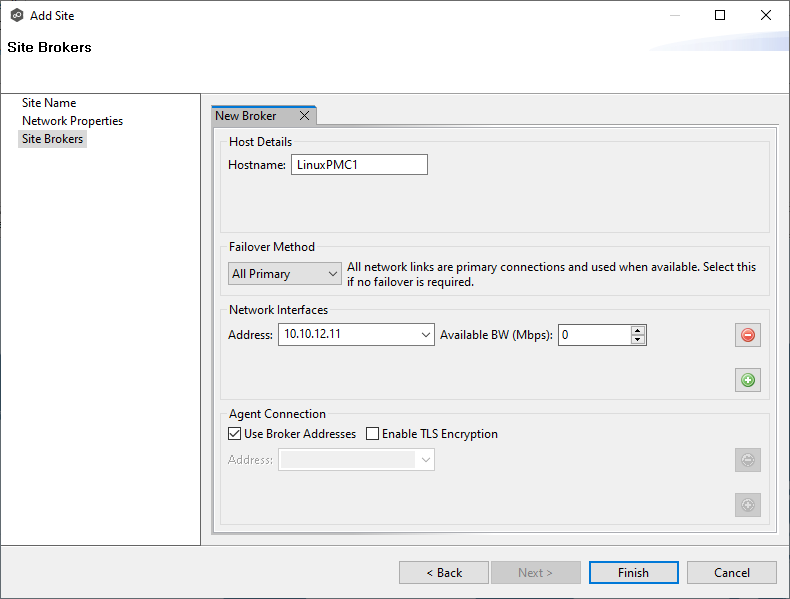Uncheck the Use Broker Addresses checkbox

point(235,434)
